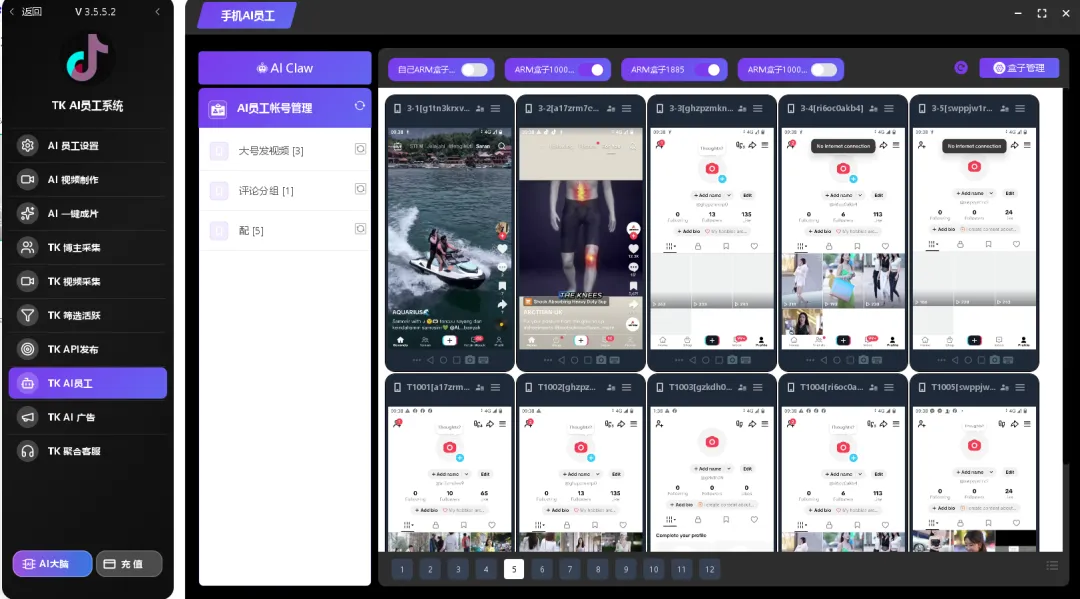Expand the AI员工帐号管理 section header
This screenshot has width=1080, height=599.
pos(284,108)
